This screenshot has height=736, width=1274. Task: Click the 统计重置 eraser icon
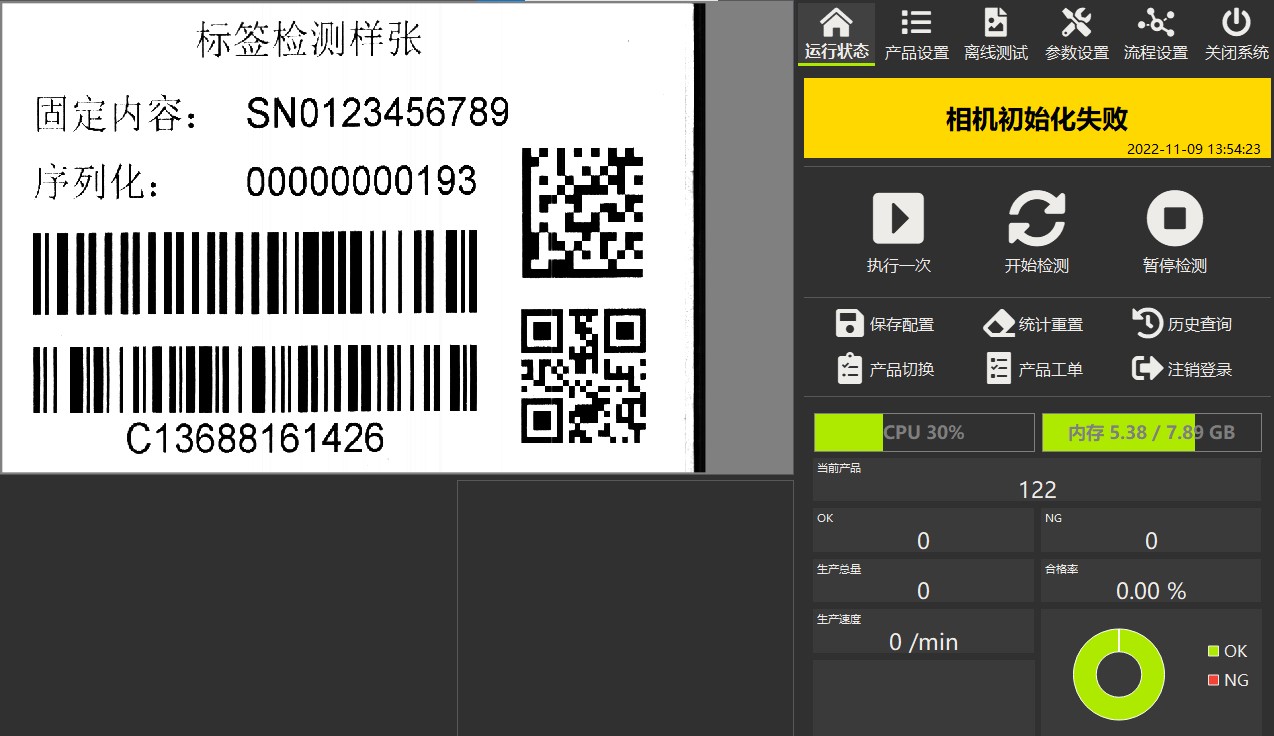click(999, 323)
